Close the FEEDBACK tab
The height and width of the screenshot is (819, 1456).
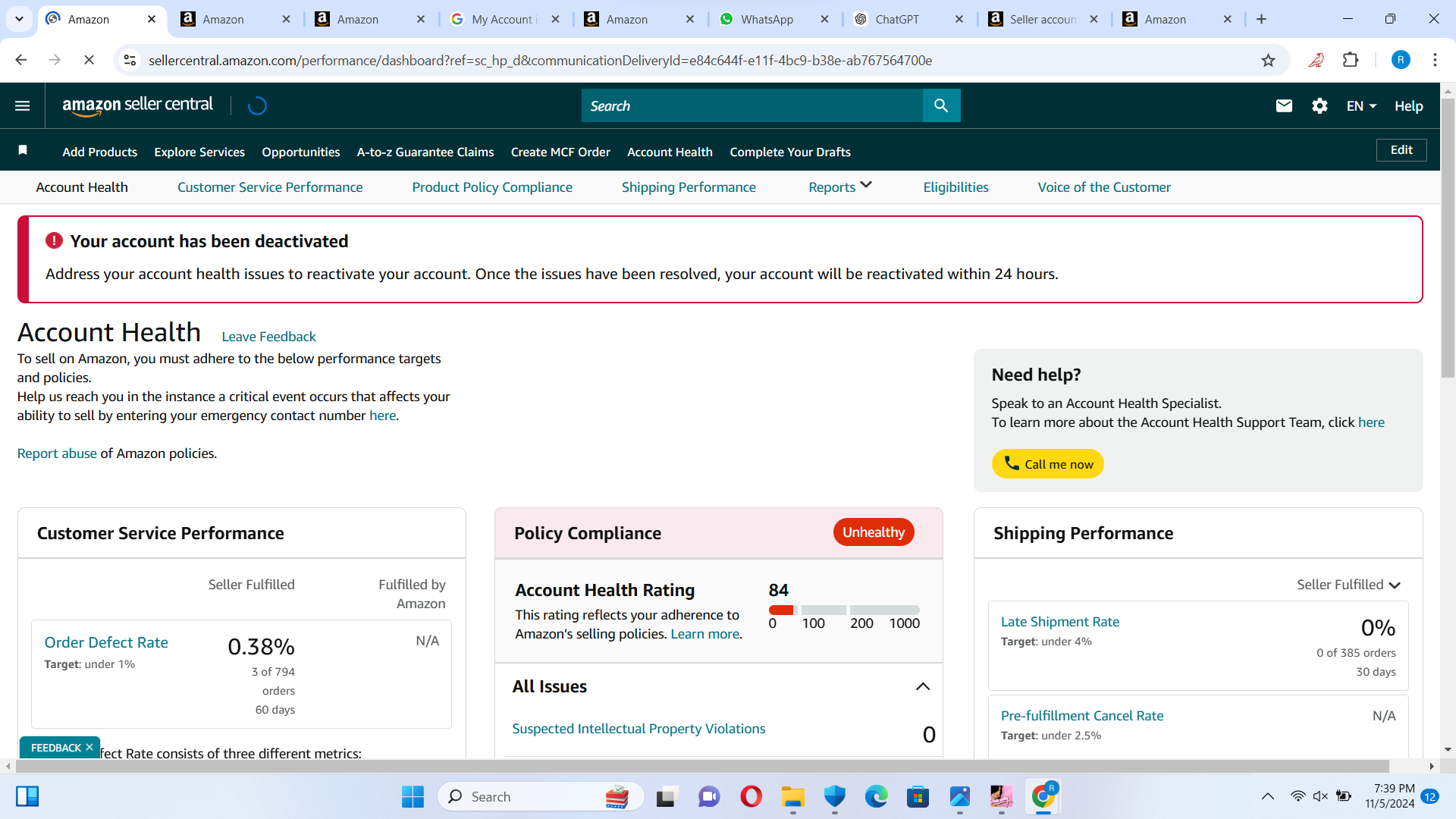click(x=89, y=747)
